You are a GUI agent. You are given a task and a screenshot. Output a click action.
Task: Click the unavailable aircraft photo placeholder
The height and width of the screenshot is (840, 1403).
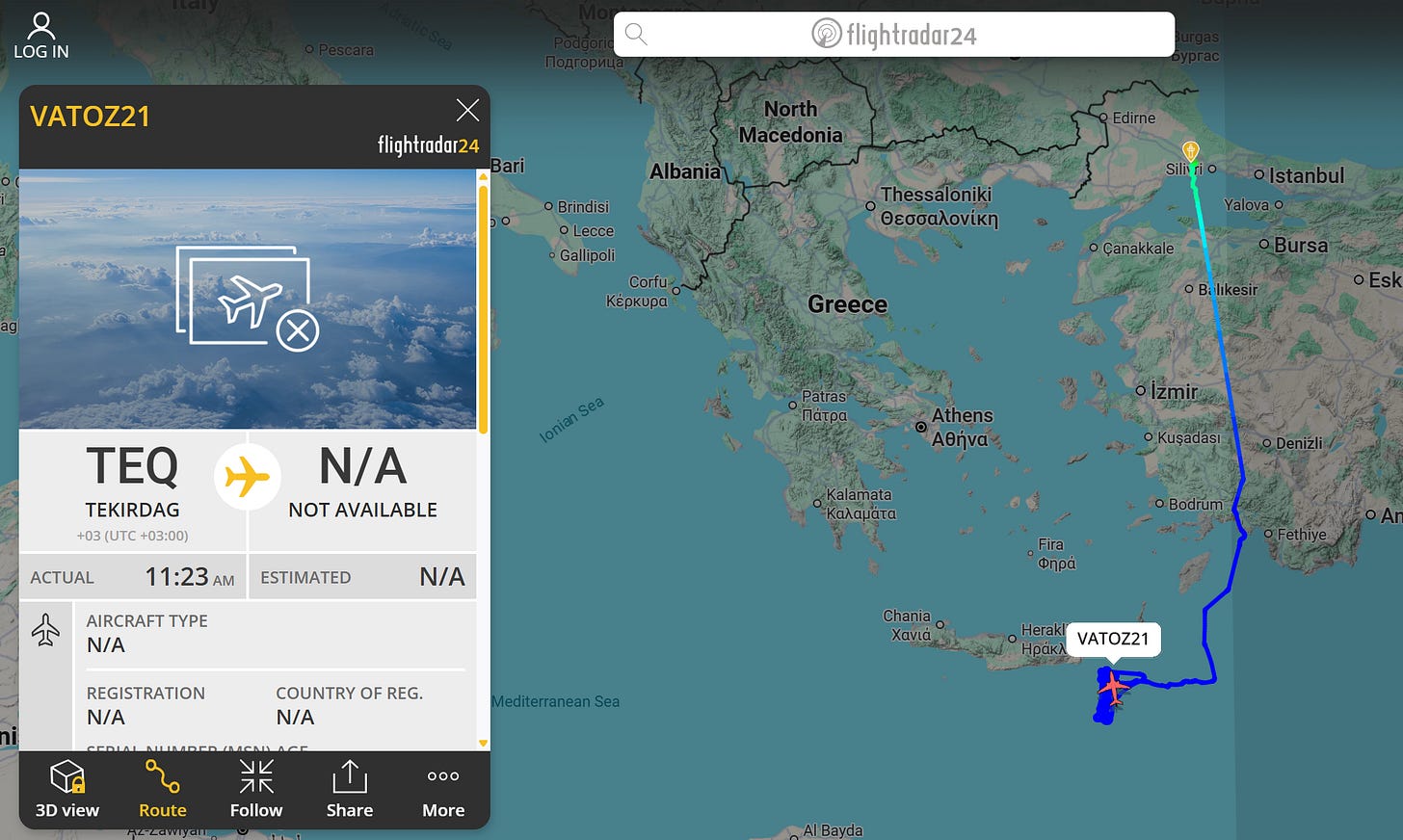(248, 299)
